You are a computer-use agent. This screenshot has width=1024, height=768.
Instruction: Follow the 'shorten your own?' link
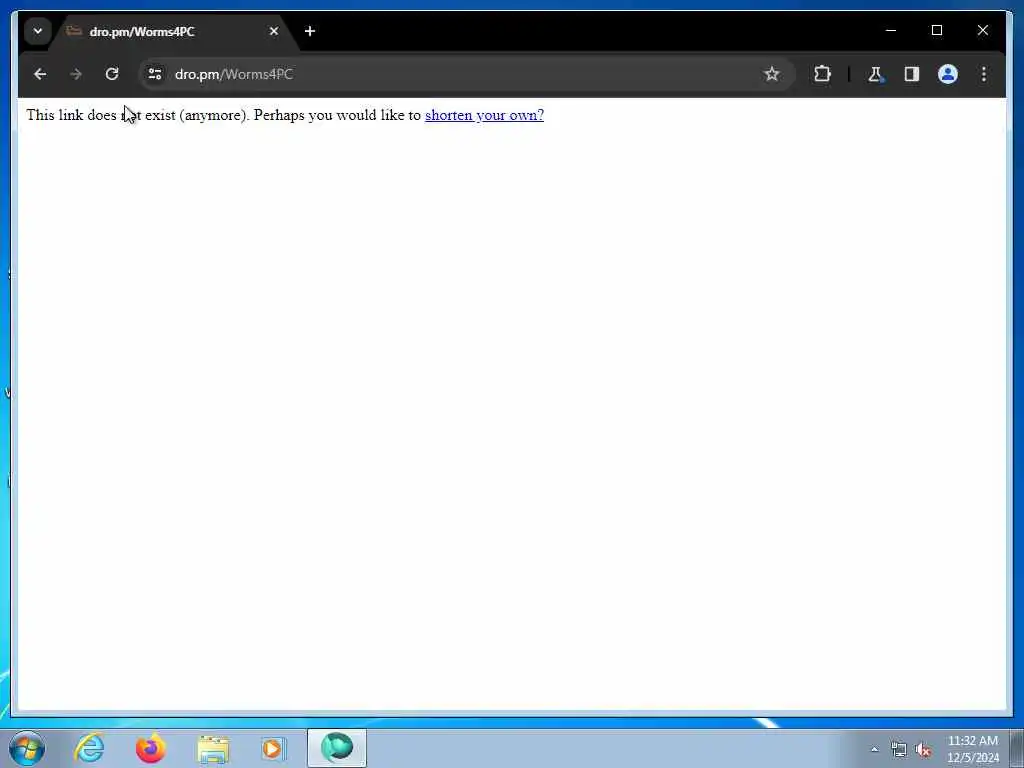(x=484, y=115)
